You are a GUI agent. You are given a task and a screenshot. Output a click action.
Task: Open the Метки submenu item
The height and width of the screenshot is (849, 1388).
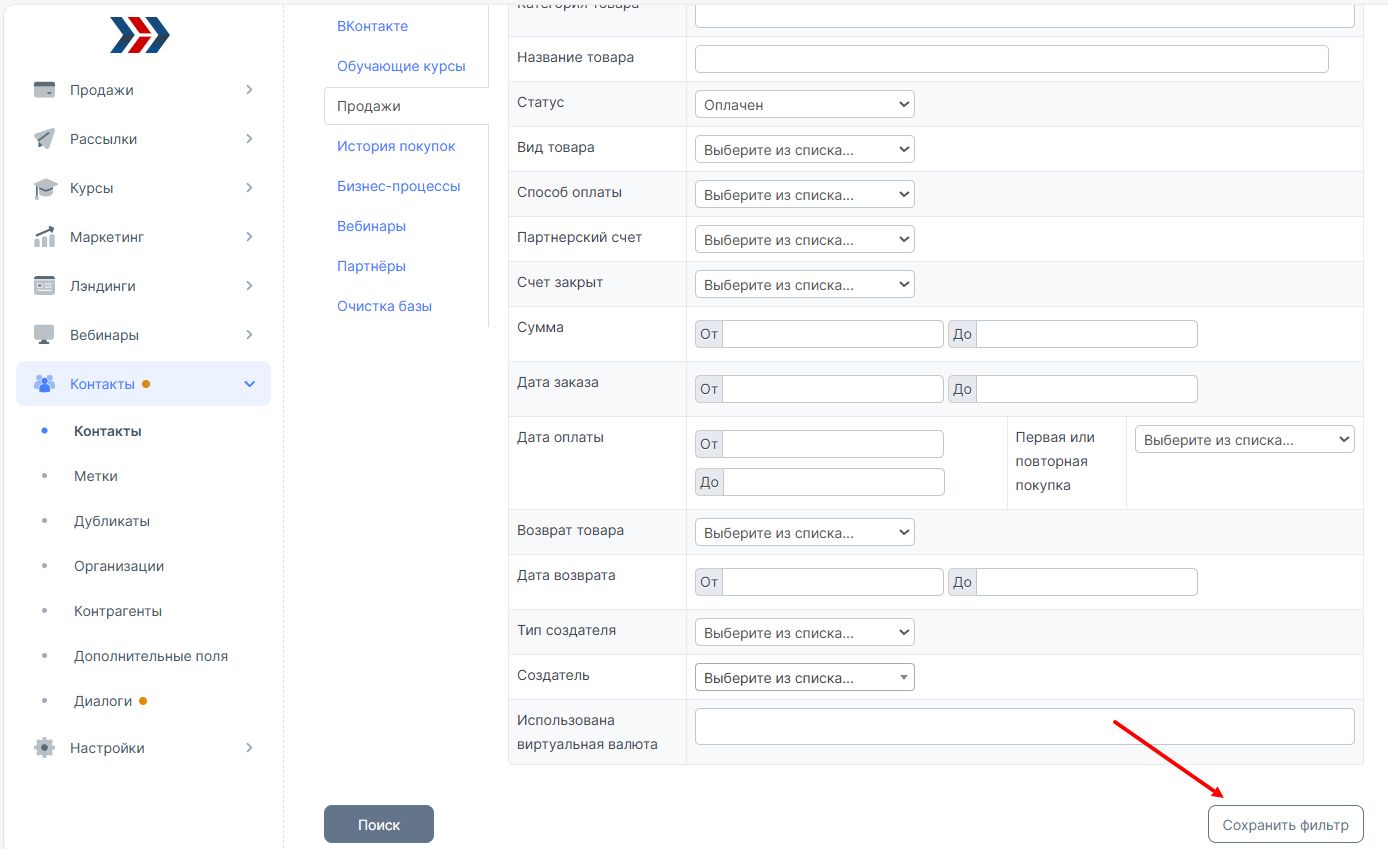click(x=96, y=476)
